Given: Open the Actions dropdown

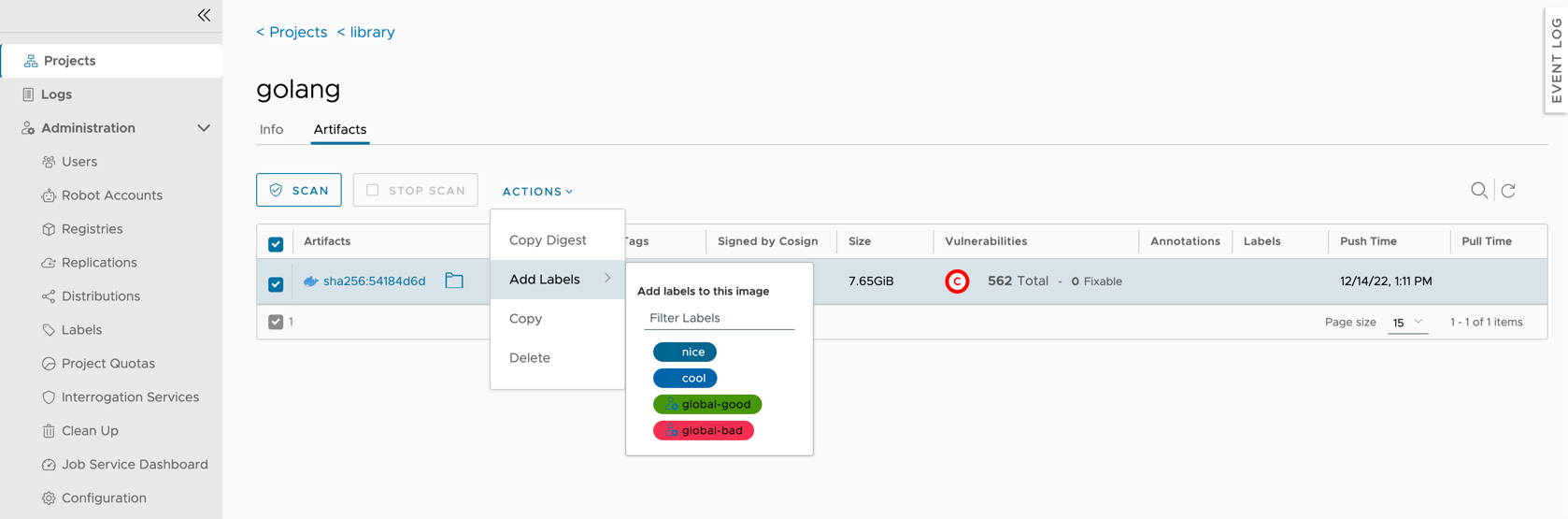Looking at the screenshot, I should (537, 192).
